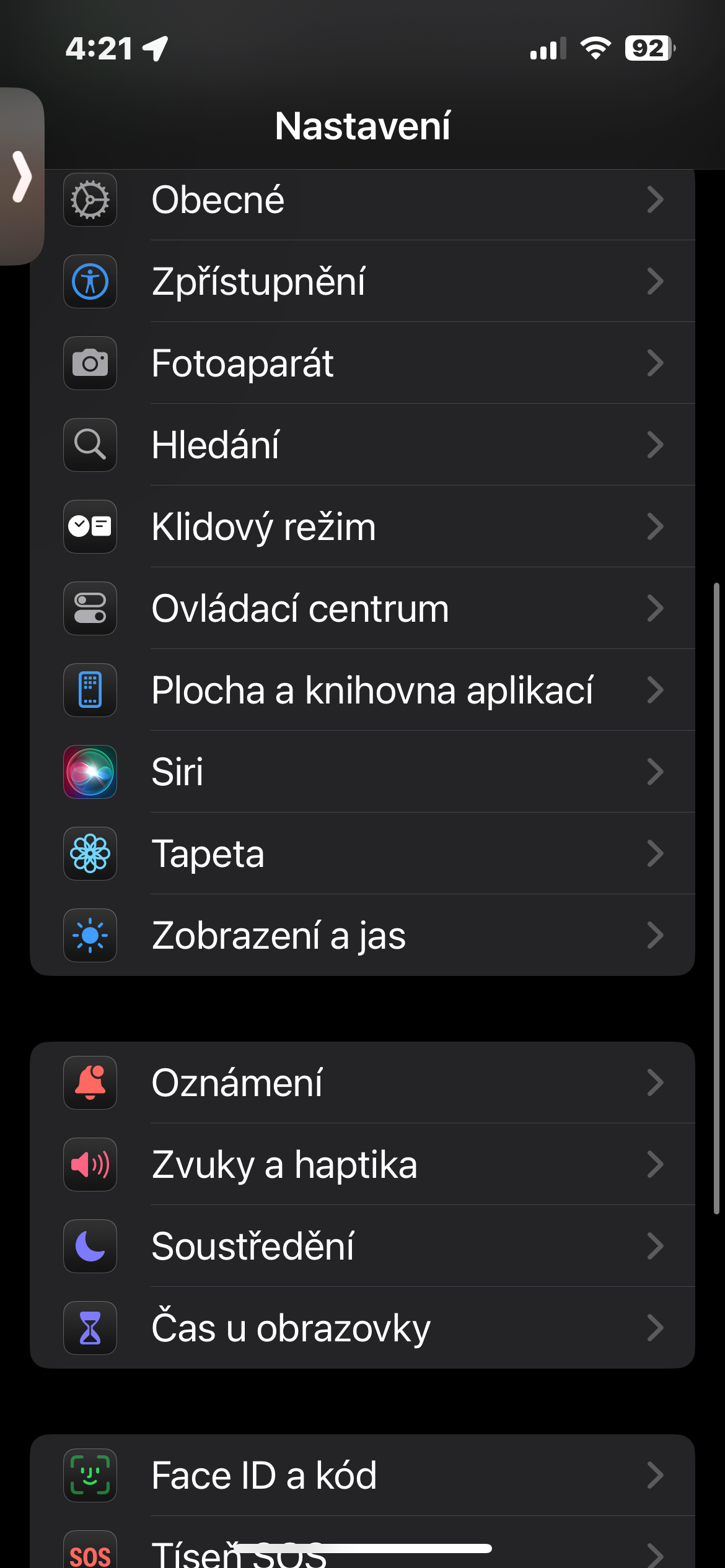Click the vertical scroll indicator
Viewport: 725px width, 1568px height.
(x=716, y=898)
